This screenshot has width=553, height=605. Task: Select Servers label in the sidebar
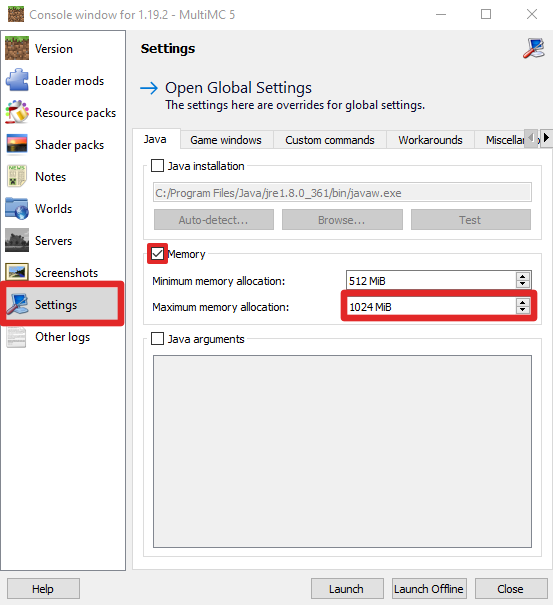click(54, 241)
